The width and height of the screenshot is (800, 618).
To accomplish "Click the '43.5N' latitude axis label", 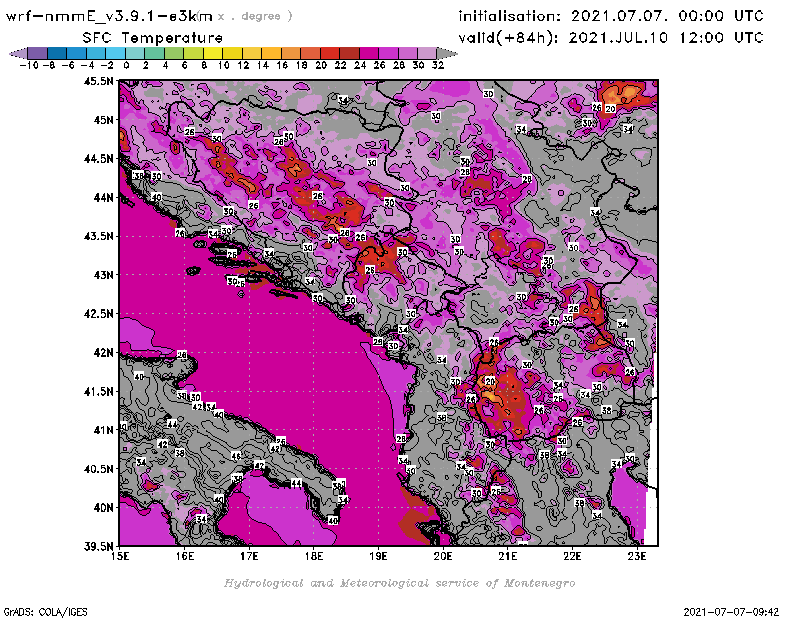I will coord(98,236).
